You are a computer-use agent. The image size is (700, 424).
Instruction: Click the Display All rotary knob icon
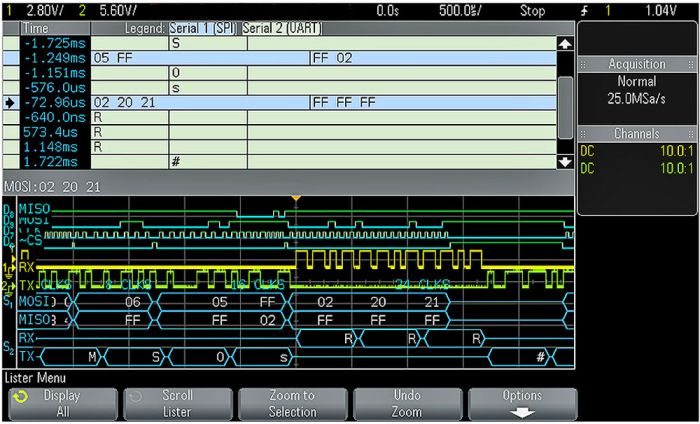point(21,396)
